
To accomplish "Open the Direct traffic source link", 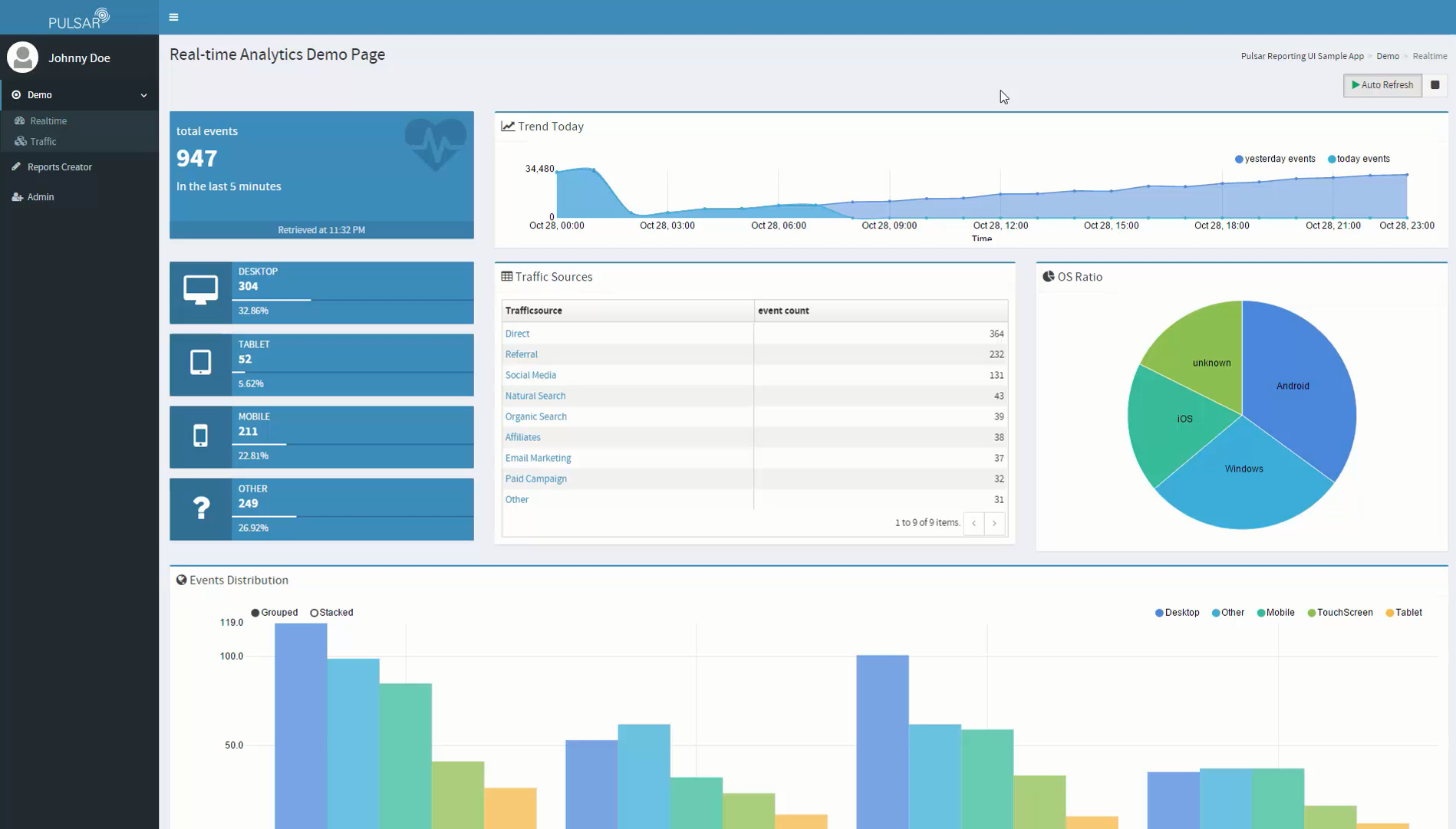I will coord(517,334).
